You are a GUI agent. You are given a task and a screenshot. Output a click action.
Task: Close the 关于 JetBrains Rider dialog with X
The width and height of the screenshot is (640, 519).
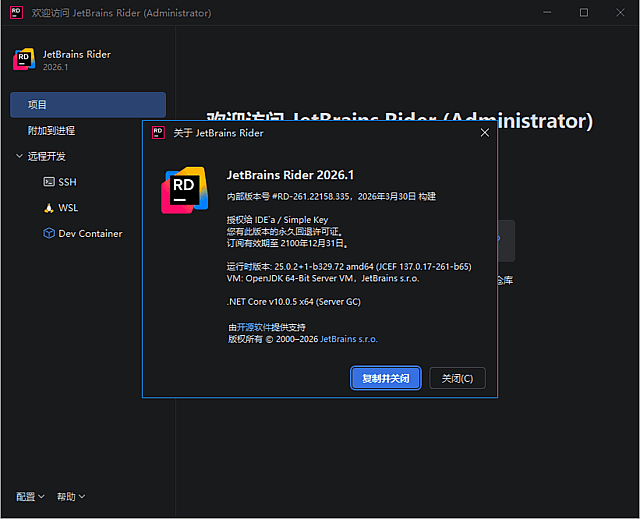pos(484,132)
